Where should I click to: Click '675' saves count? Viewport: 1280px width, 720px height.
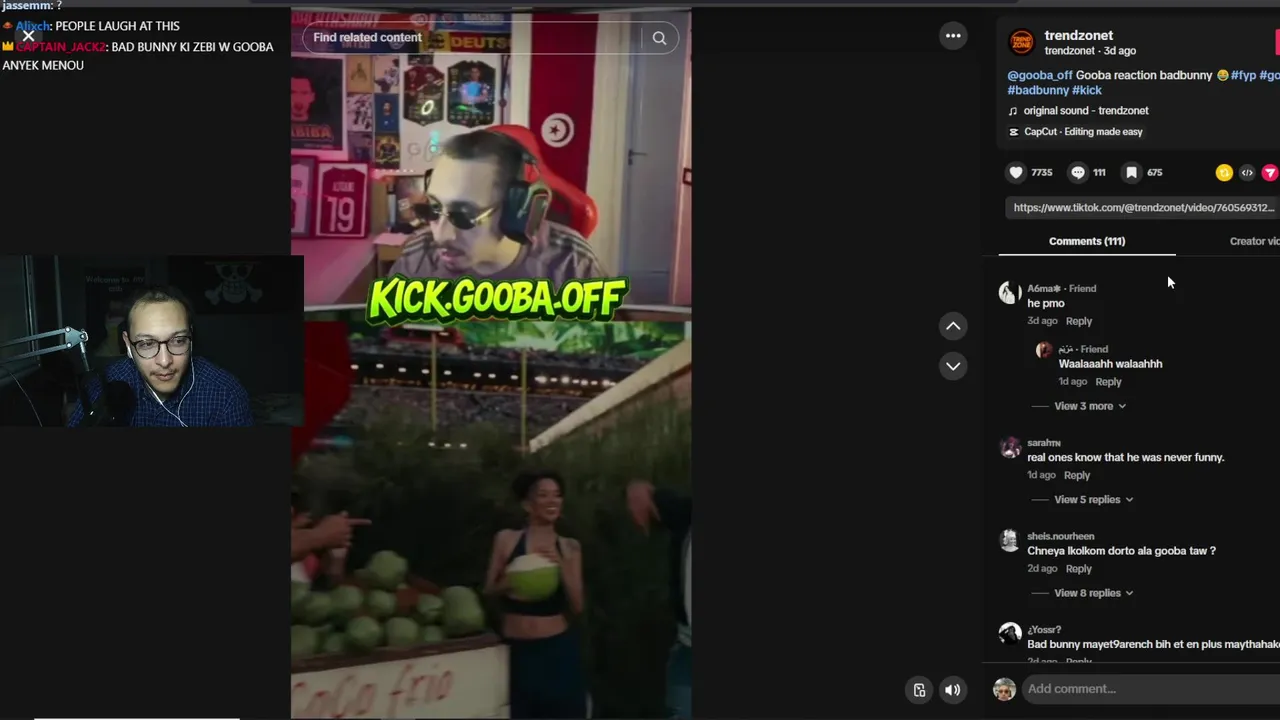1155,173
